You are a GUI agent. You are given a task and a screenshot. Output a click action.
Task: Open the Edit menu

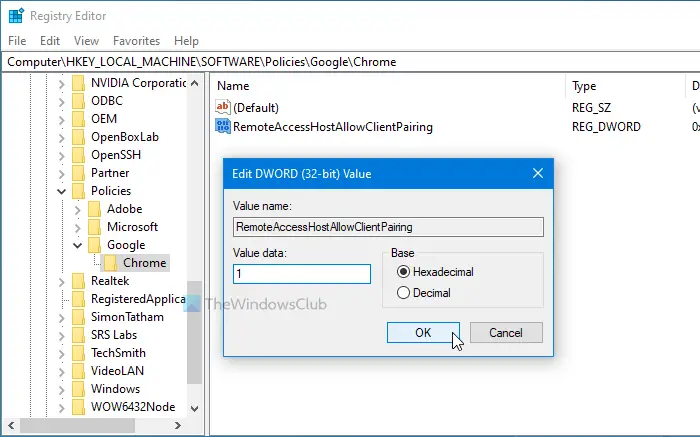click(x=50, y=41)
